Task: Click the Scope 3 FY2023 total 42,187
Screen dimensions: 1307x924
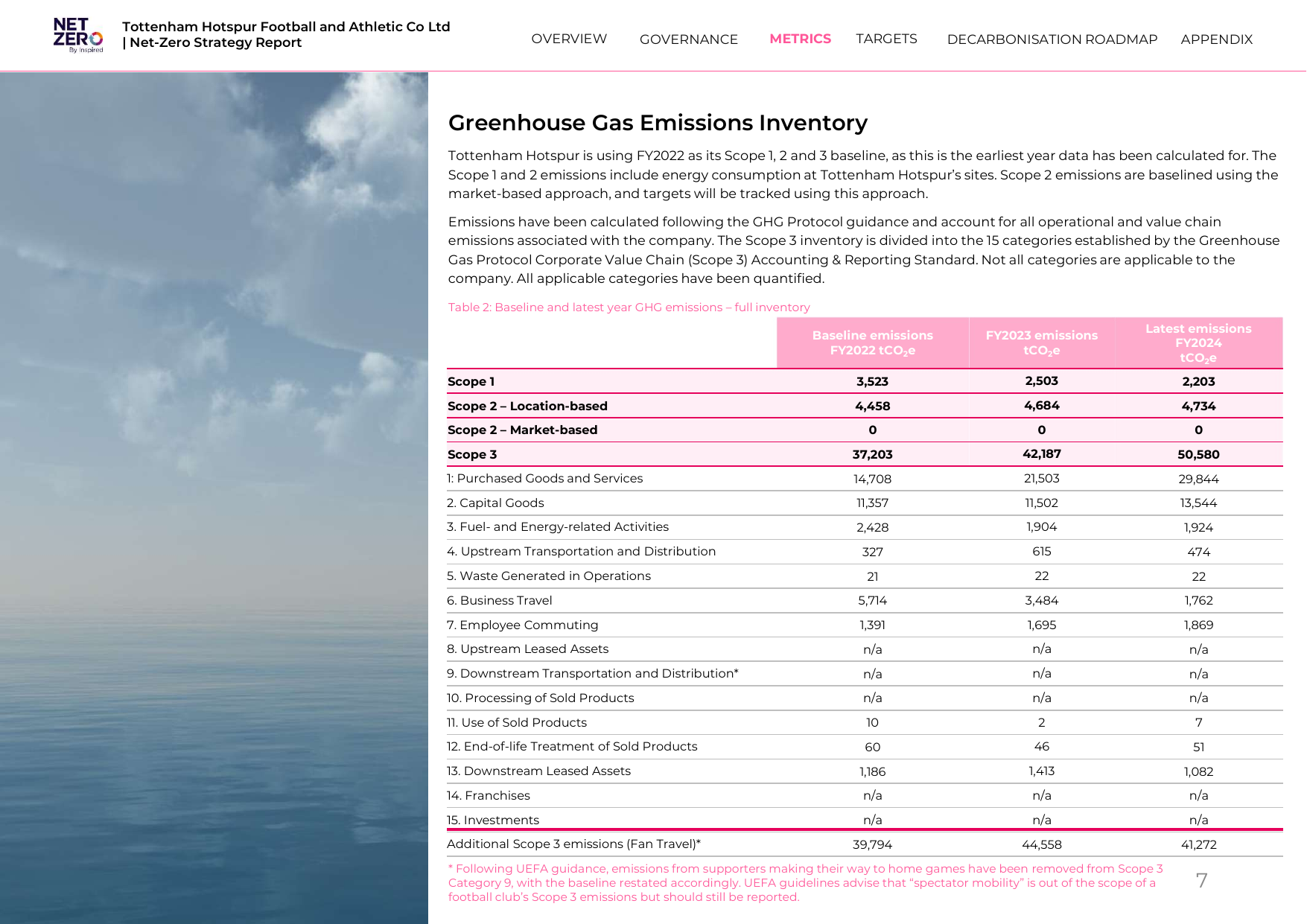Action: (x=1042, y=453)
